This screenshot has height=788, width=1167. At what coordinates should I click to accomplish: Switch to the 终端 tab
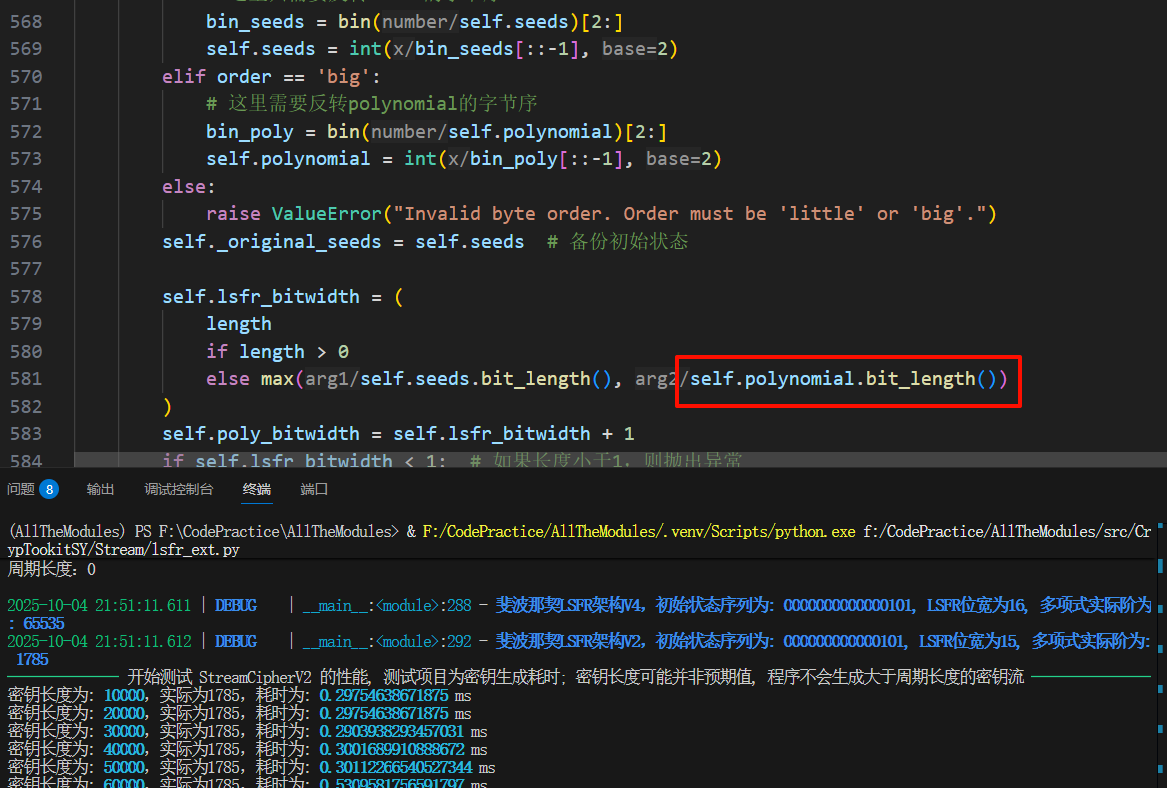[x=256, y=489]
